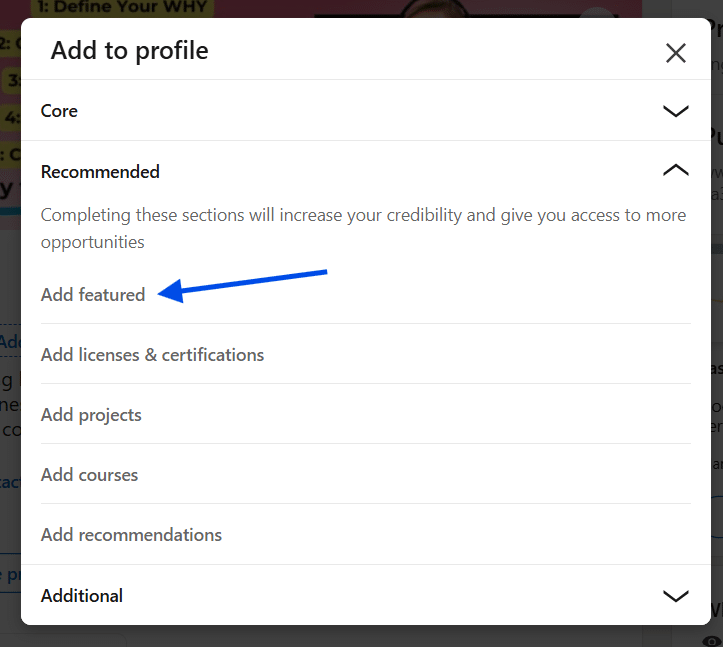
Task: Select Add projects
Action: point(91,415)
